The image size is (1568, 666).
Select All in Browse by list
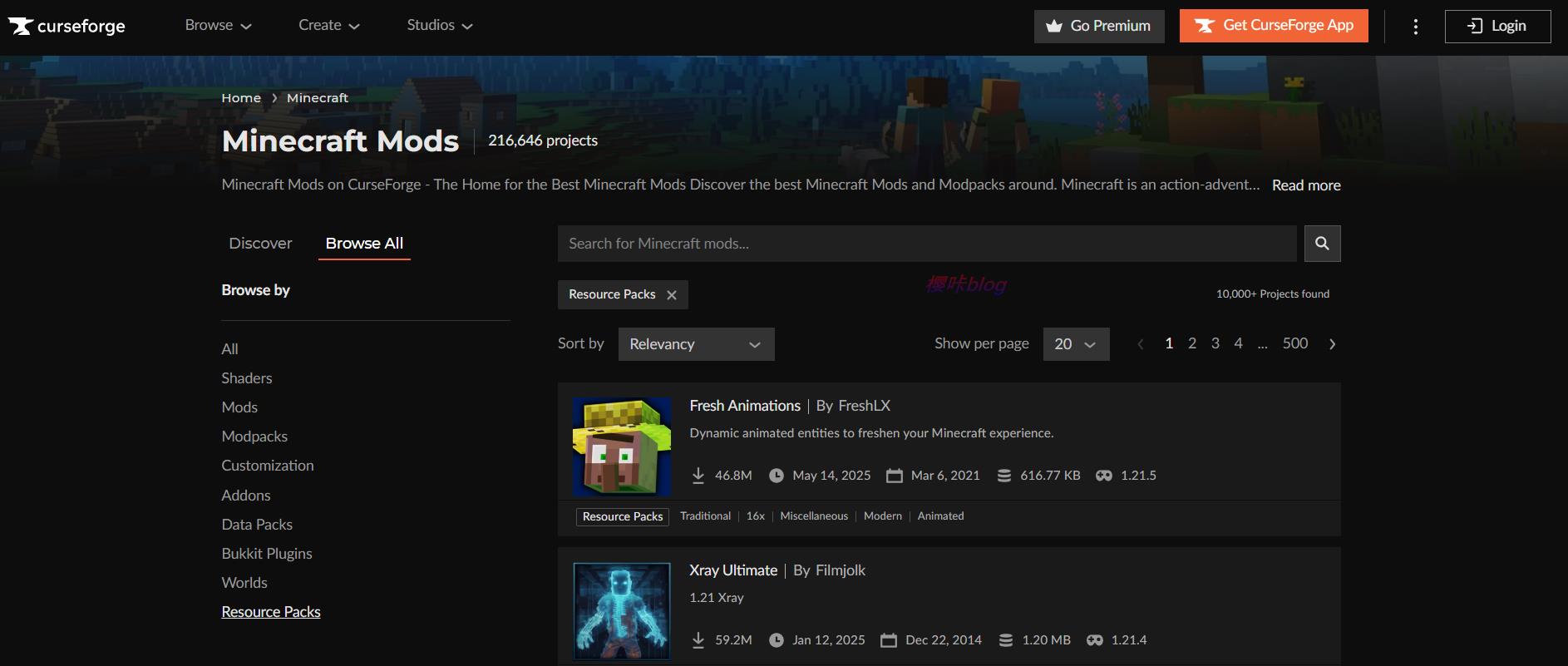[x=229, y=349]
